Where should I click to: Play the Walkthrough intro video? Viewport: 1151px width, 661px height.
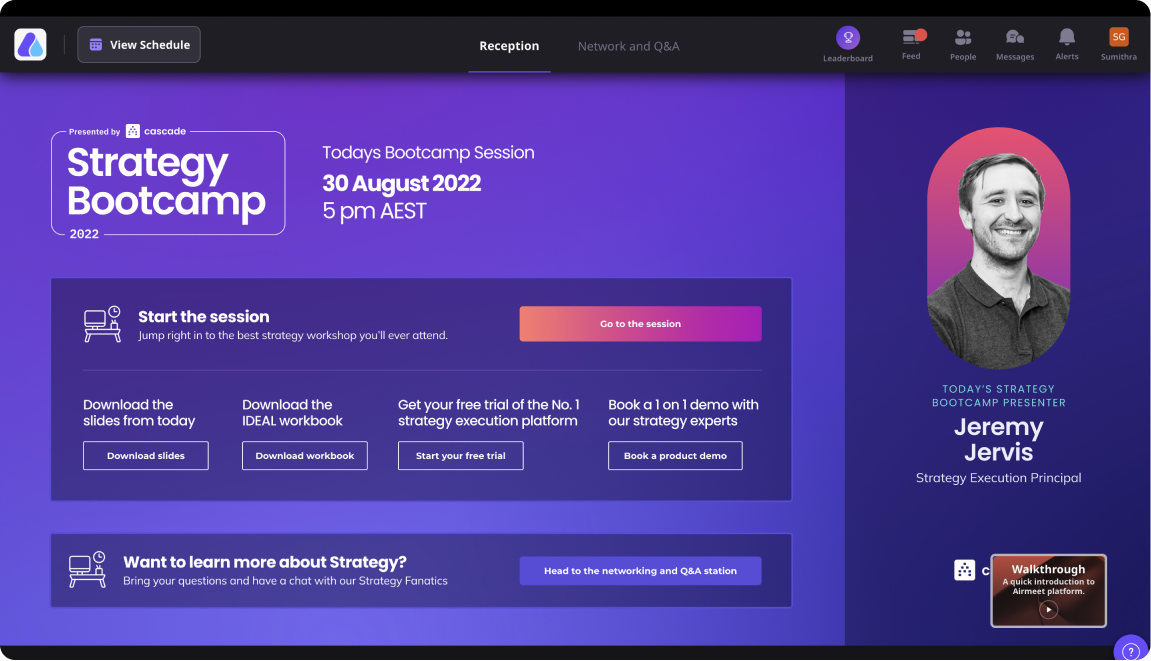pyautogui.click(x=1048, y=610)
